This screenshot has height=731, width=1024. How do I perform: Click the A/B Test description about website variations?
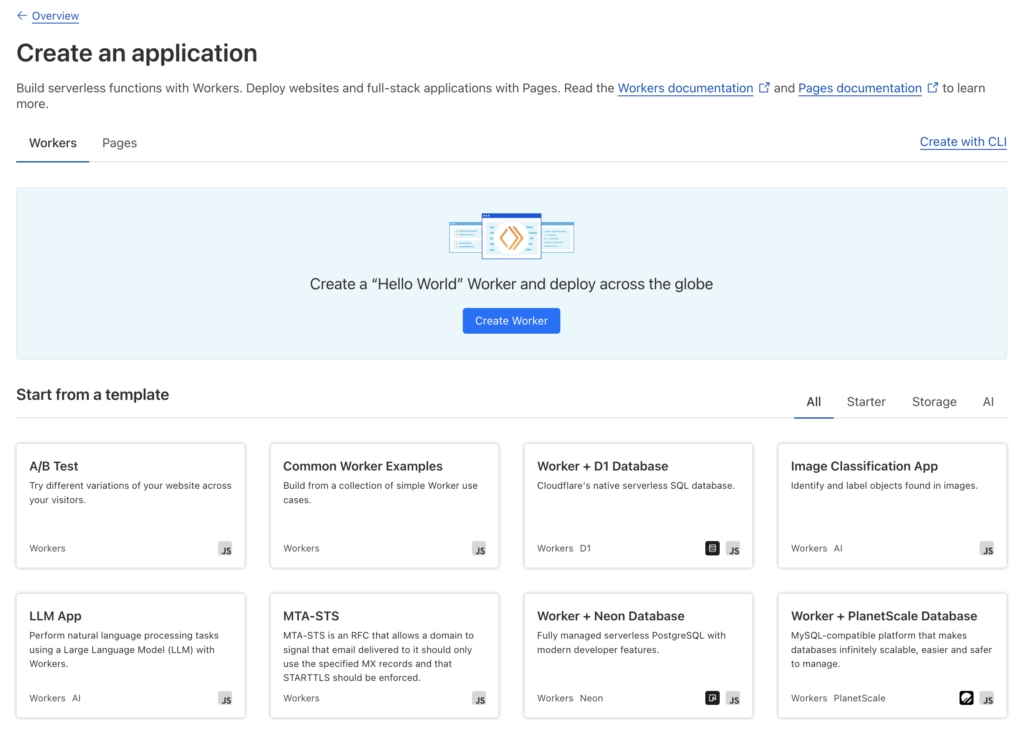coord(131,493)
